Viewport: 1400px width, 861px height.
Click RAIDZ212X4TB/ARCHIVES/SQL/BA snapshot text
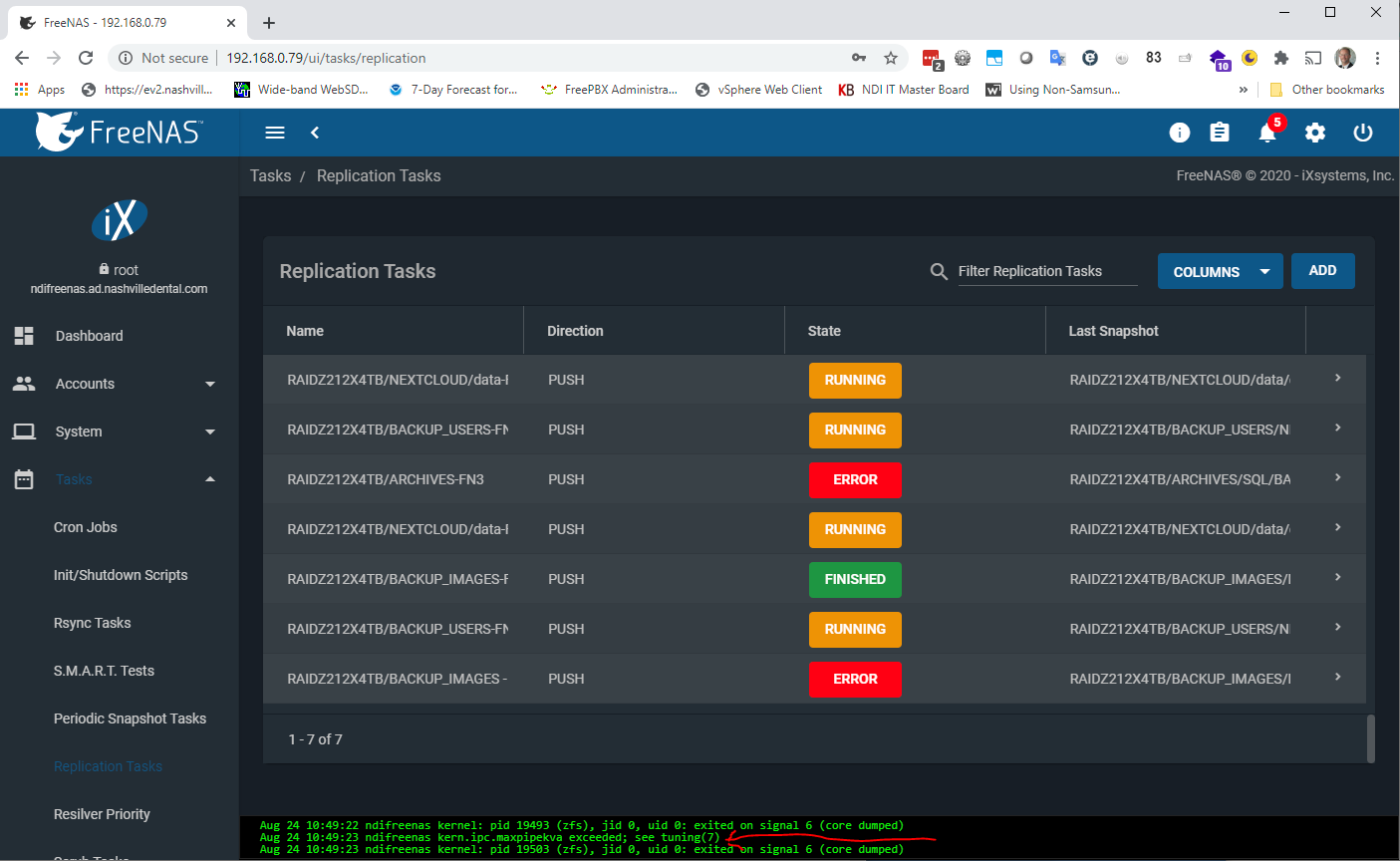coord(1180,479)
